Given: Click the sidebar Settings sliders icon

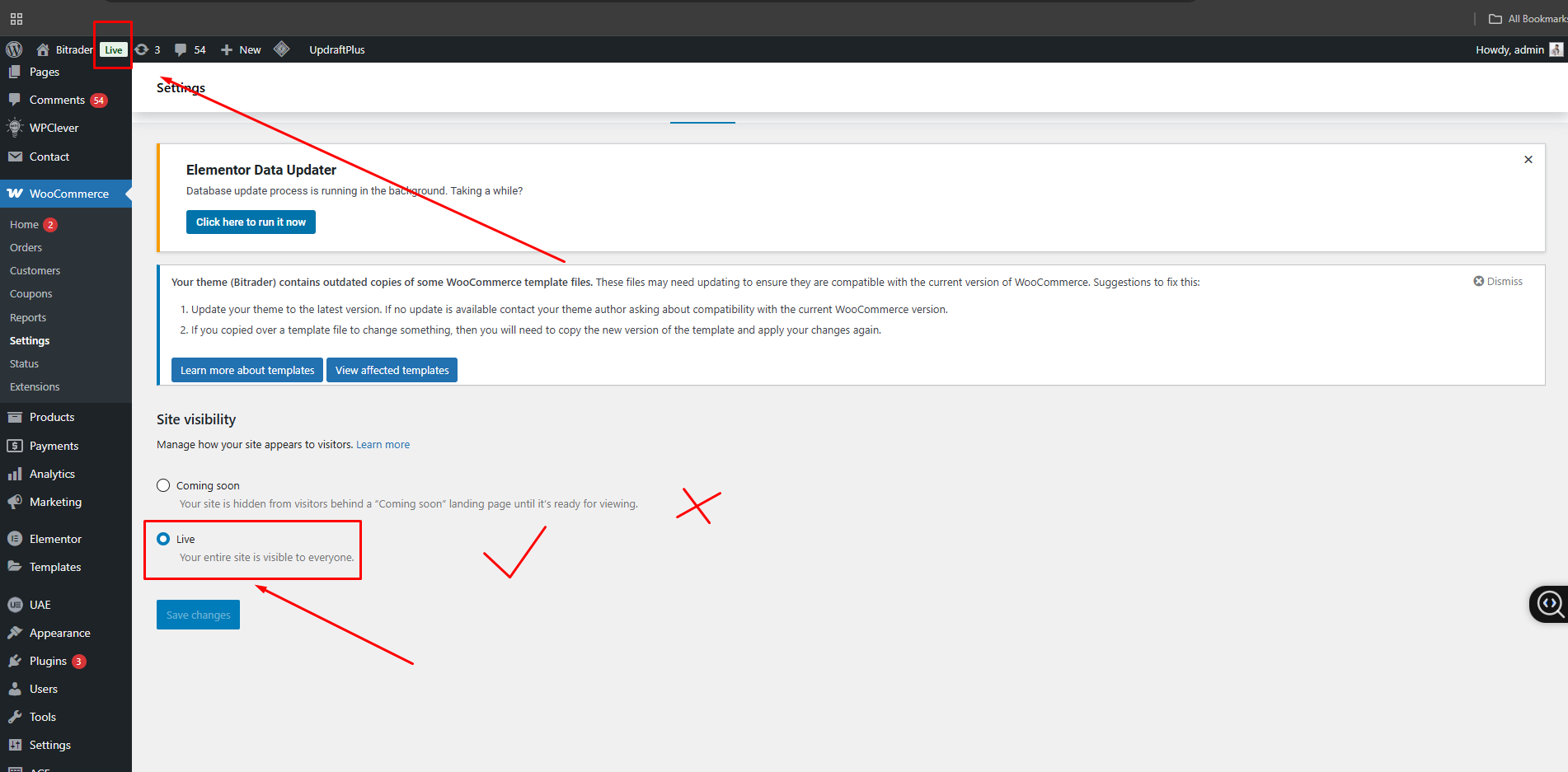Looking at the screenshot, I should point(14,745).
